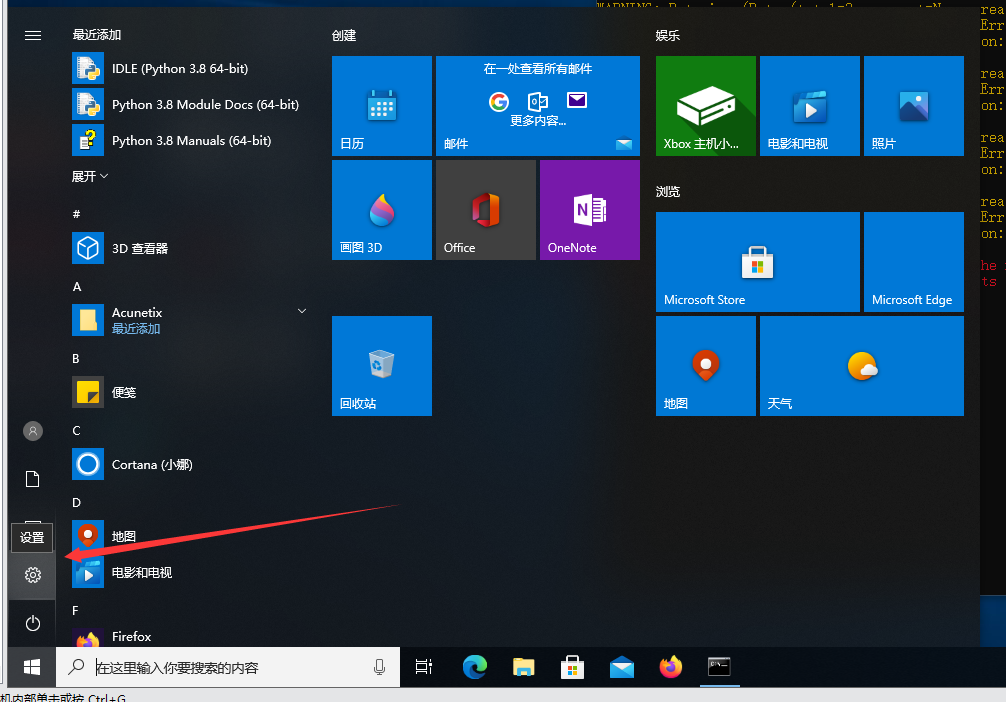
Task: Open the Office tile
Action: tap(485, 210)
